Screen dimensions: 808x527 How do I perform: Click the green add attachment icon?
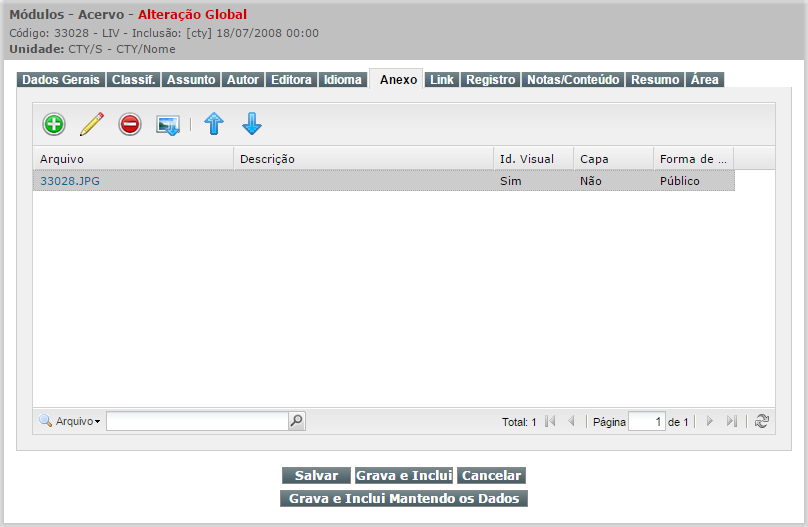(54, 124)
